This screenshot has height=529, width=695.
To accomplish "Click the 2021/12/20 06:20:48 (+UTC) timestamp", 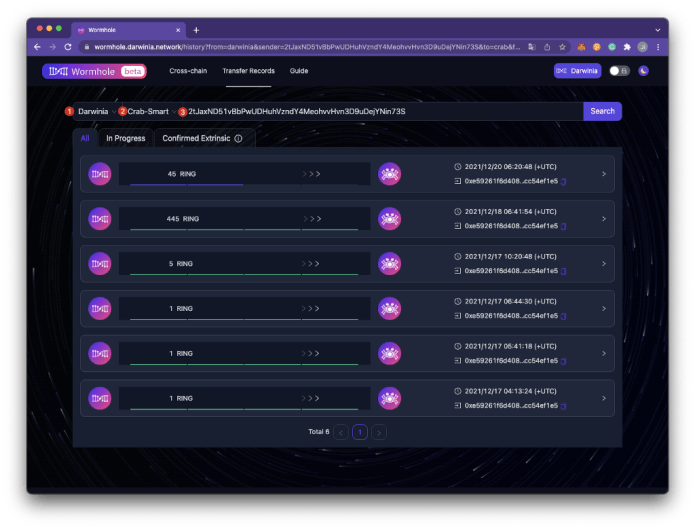I will pyautogui.click(x=510, y=167).
